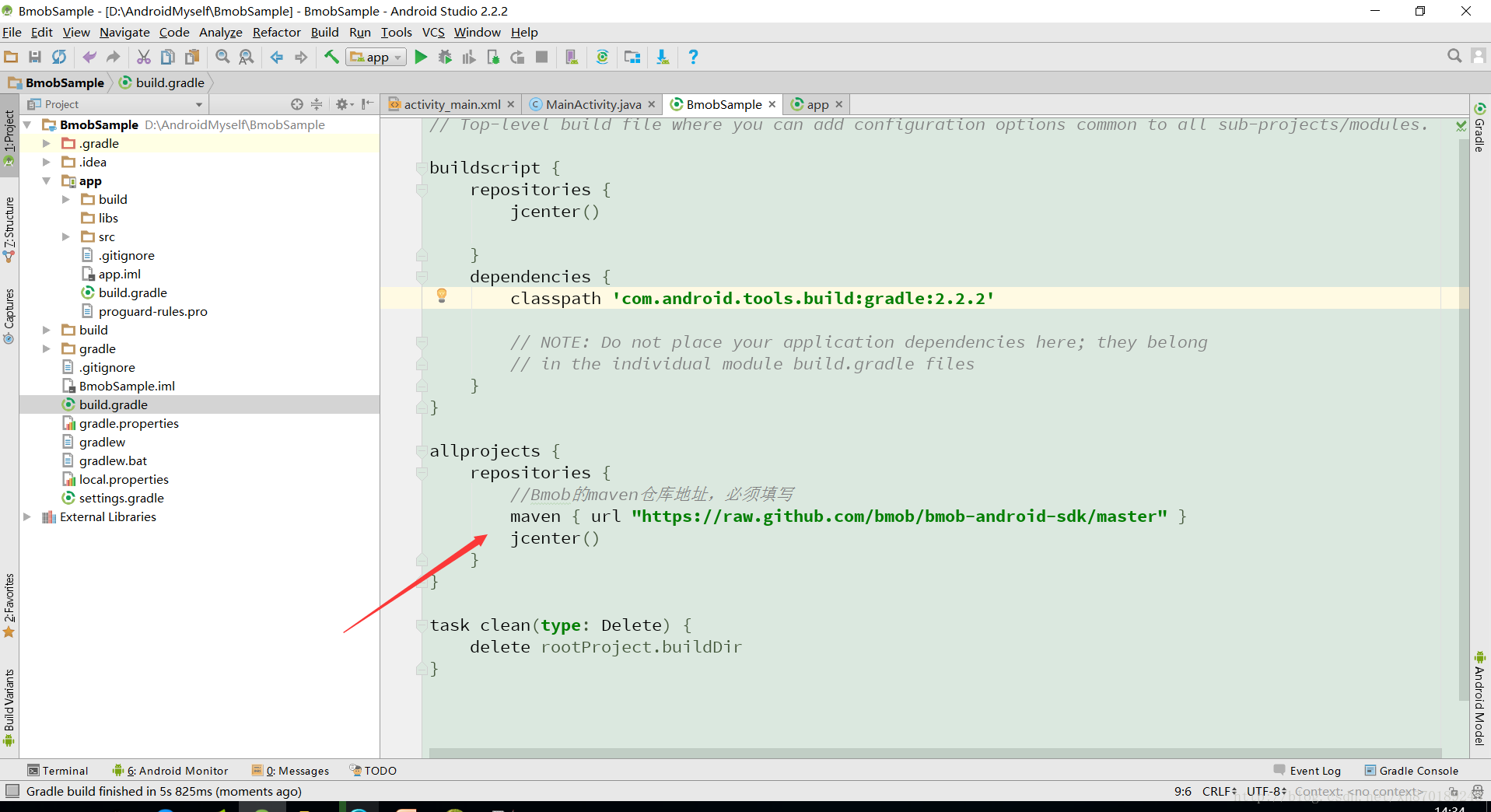The image size is (1491, 812).
Task: Click the Search Everywhere magnifier at top right
Action: [1454, 56]
